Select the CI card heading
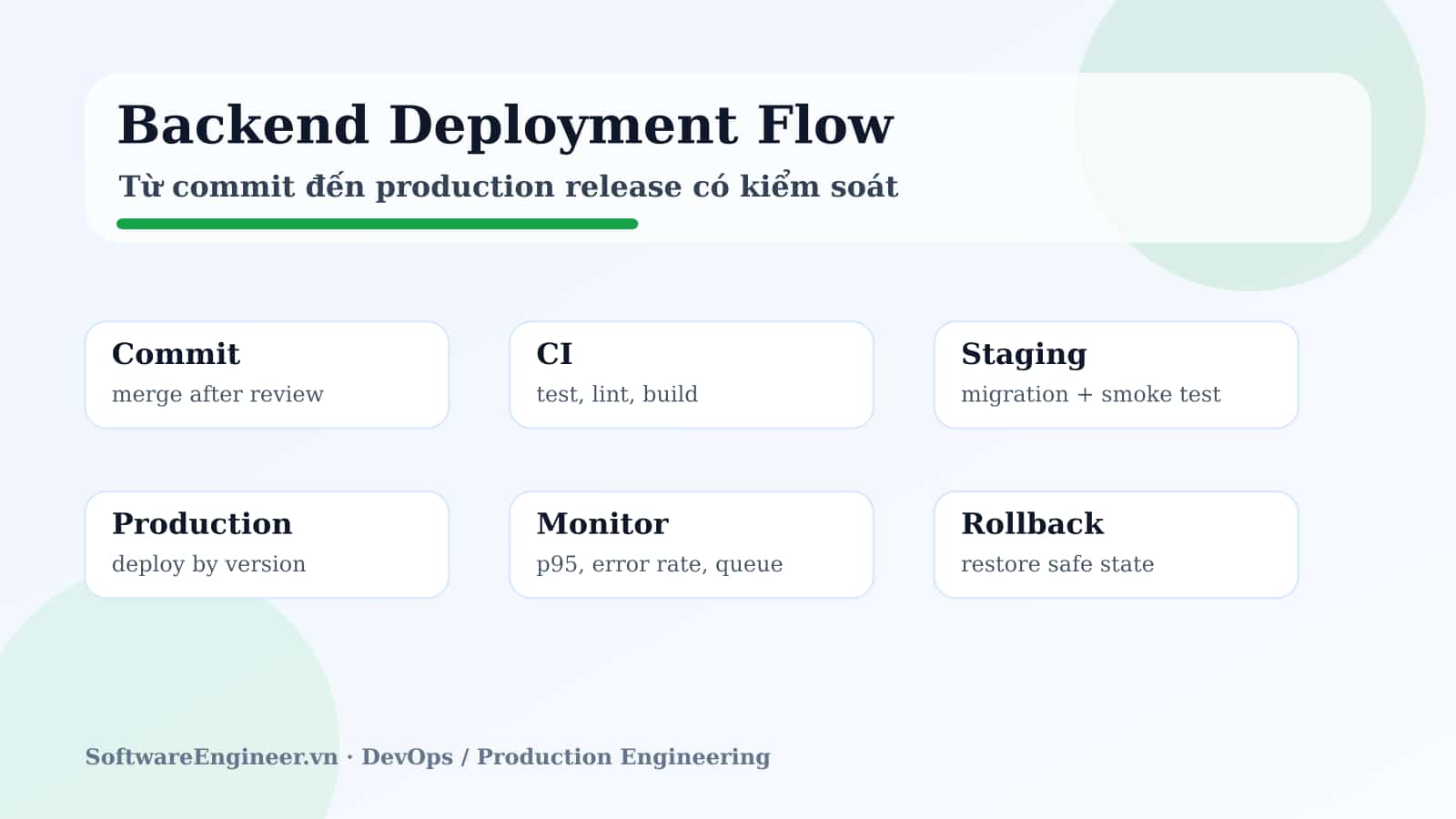This screenshot has width=1456, height=819. [x=554, y=354]
